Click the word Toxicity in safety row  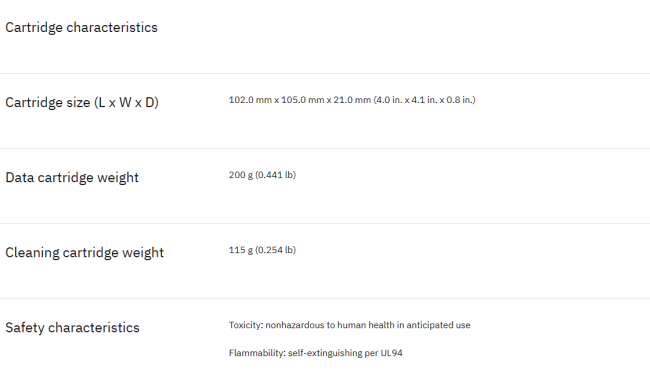245,325
